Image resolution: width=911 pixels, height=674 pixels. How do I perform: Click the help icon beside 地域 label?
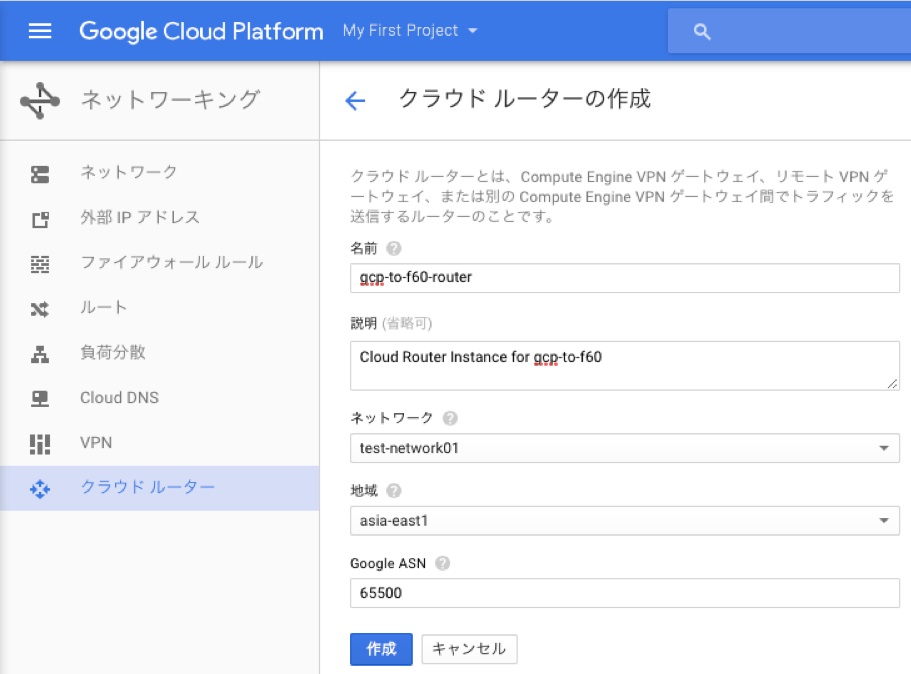pyautogui.click(x=393, y=491)
